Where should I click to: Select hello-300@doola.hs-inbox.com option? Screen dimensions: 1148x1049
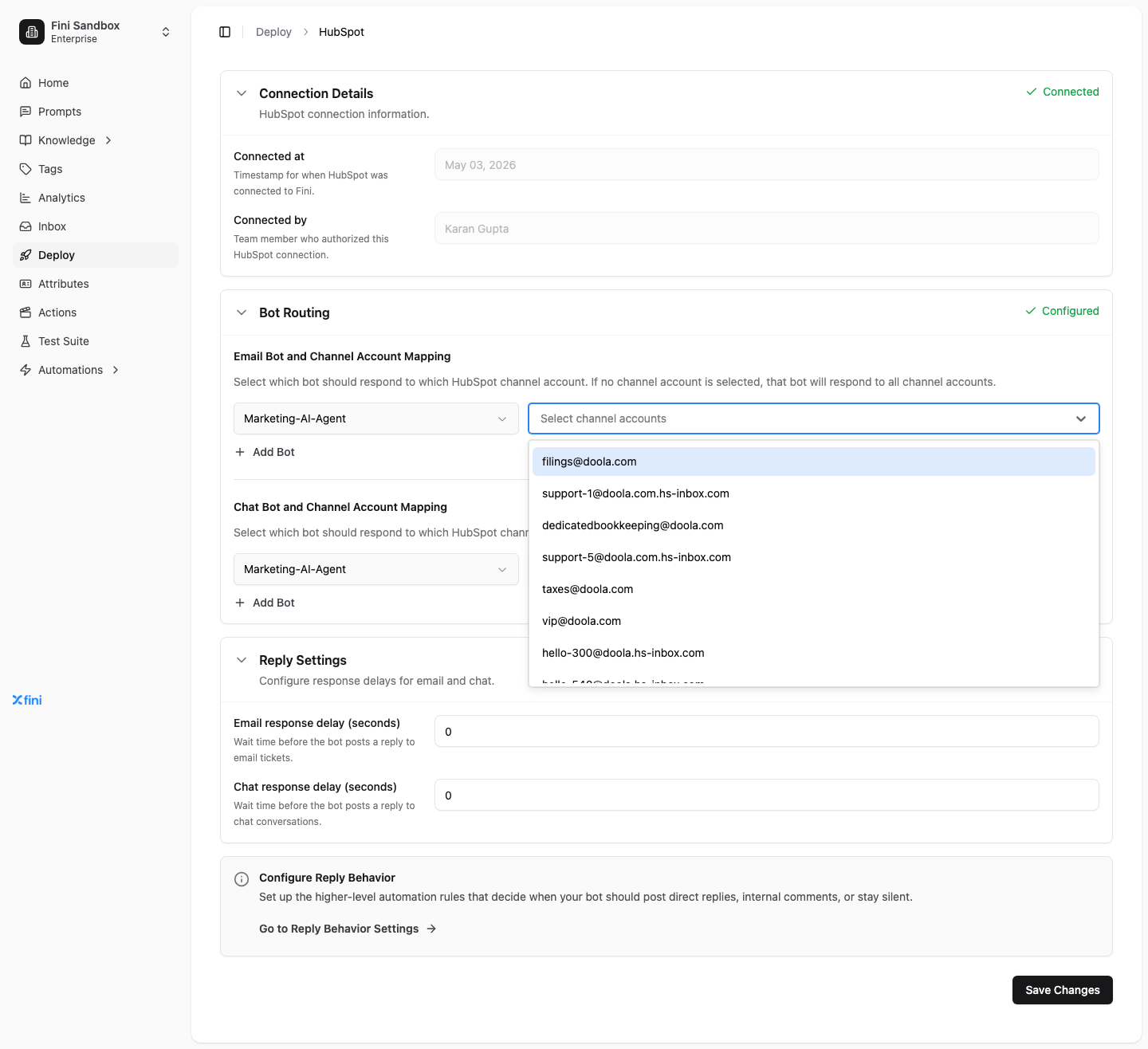pyautogui.click(x=814, y=653)
